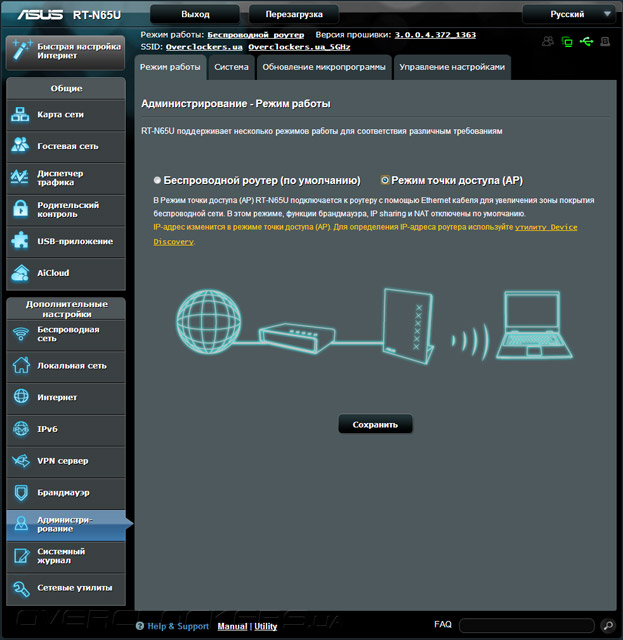
Task: Open firmware version 3.0.0.4.372_1363 link
Action: pos(435,35)
